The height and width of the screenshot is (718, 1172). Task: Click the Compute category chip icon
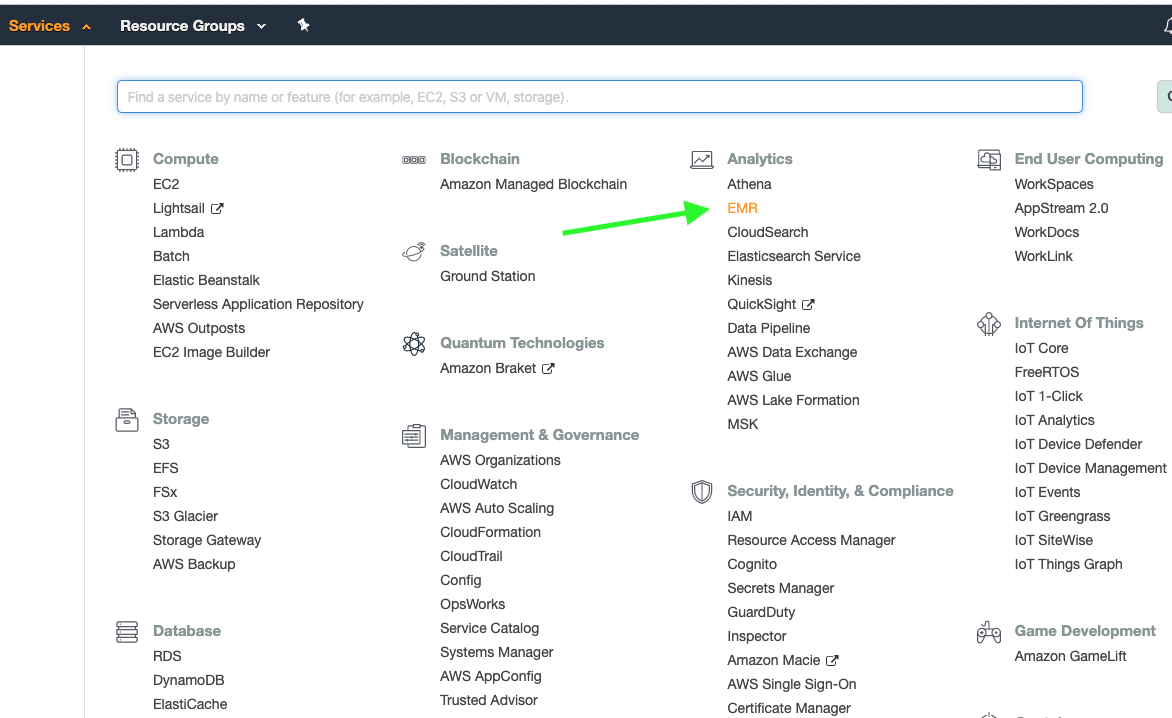point(127,160)
